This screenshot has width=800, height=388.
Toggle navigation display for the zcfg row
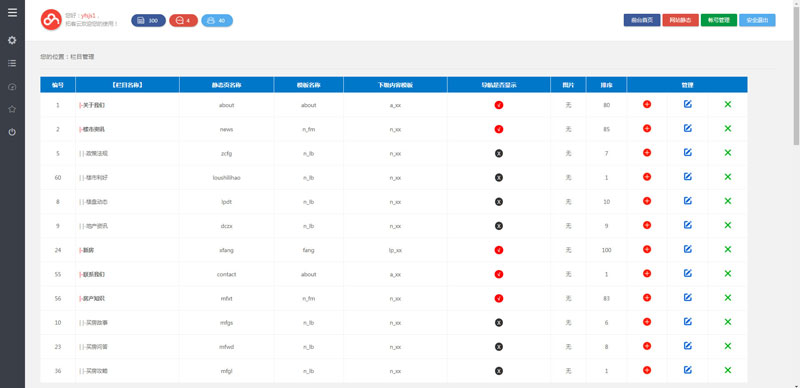[x=499, y=153]
